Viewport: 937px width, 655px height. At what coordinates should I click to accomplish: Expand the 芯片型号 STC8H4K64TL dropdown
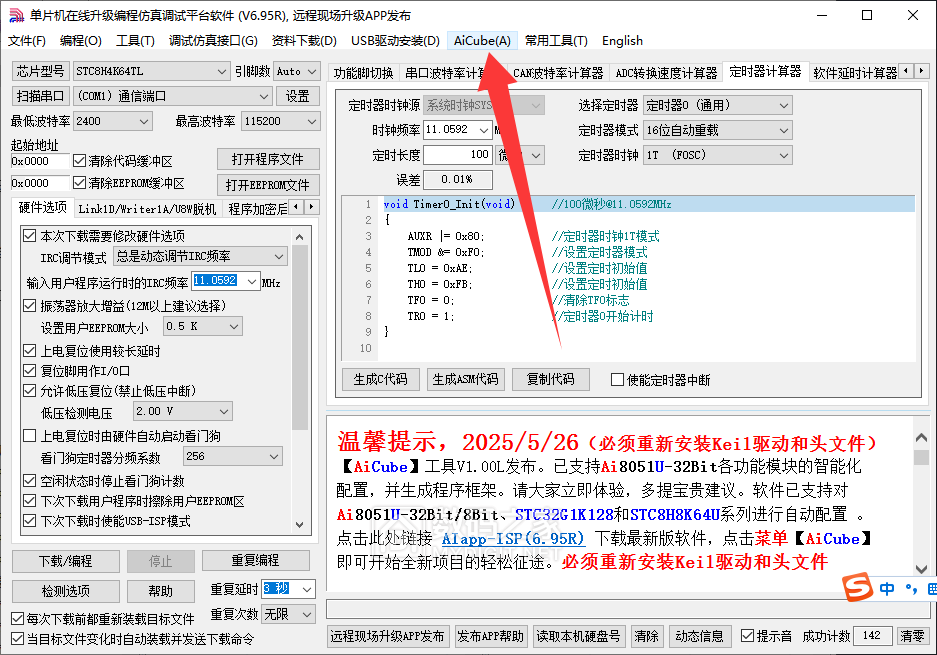[222, 72]
